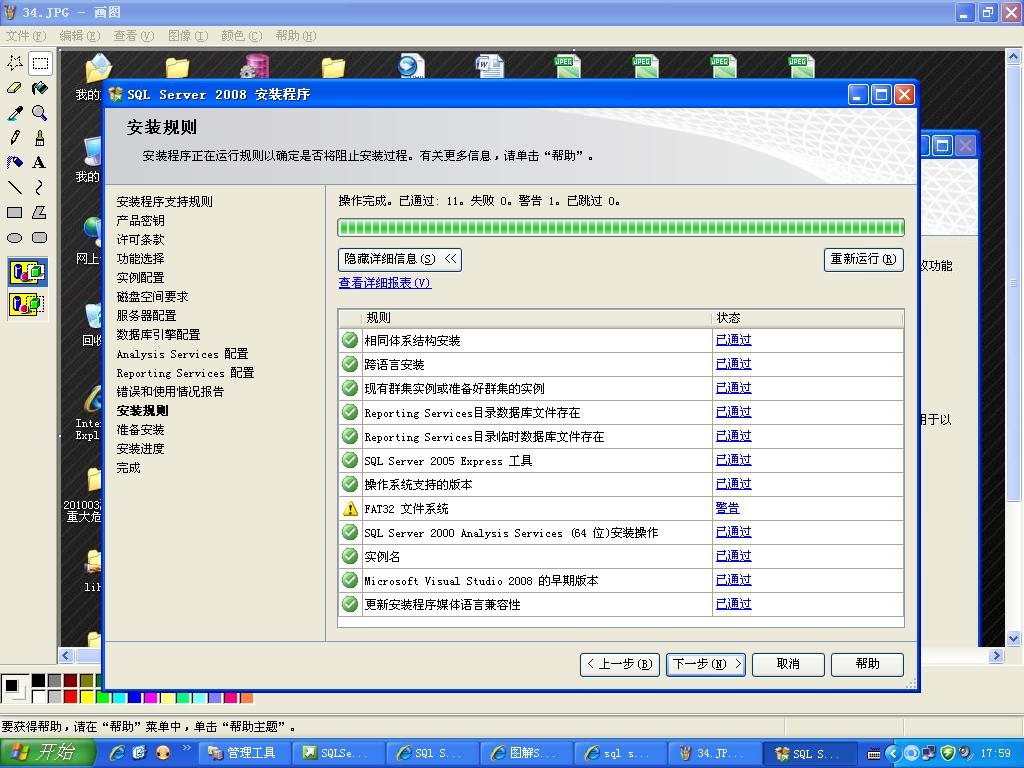The width and height of the screenshot is (1024, 768).
Task: Click the FAT32 warning triangle icon
Action: click(x=350, y=508)
